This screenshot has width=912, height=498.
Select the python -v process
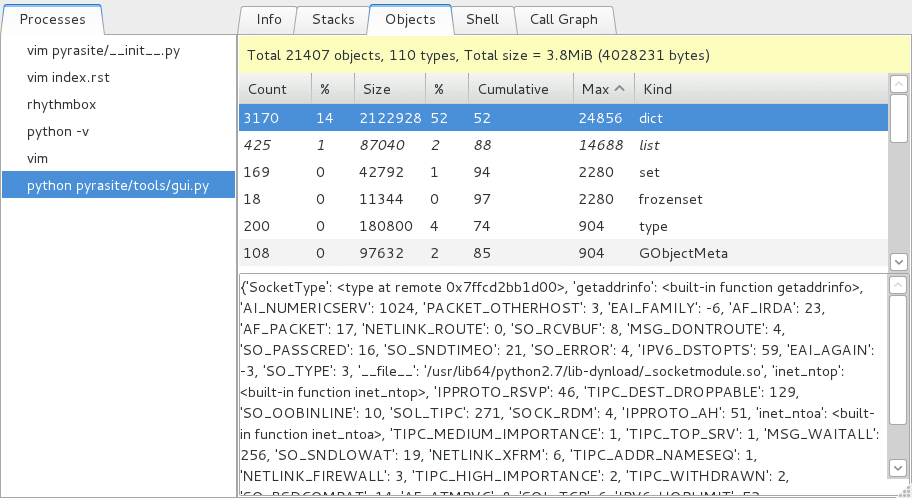coord(118,131)
